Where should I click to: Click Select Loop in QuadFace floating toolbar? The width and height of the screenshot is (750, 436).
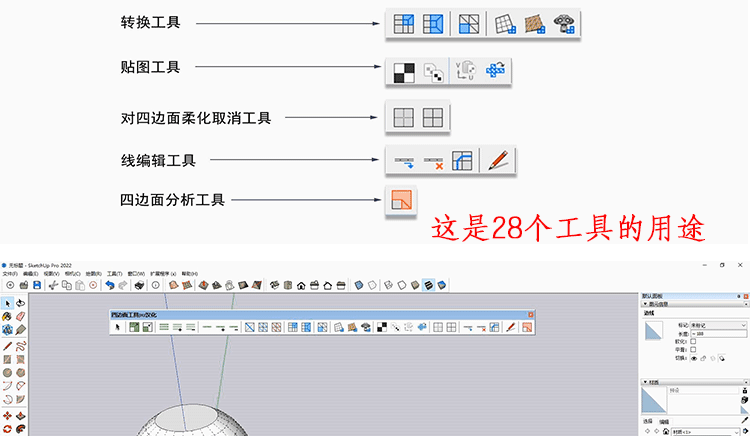coord(207,327)
